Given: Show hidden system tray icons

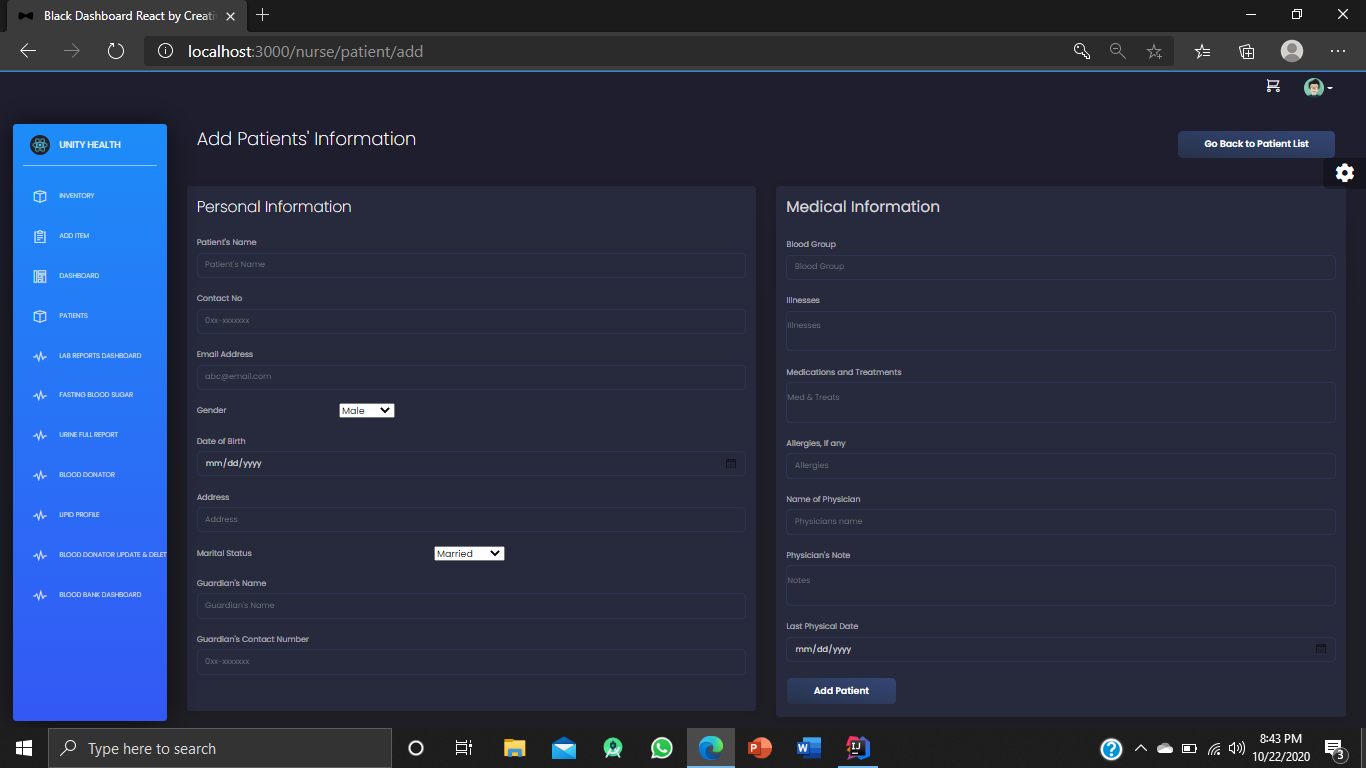Looking at the screenshot, I should coord(1140,748).
